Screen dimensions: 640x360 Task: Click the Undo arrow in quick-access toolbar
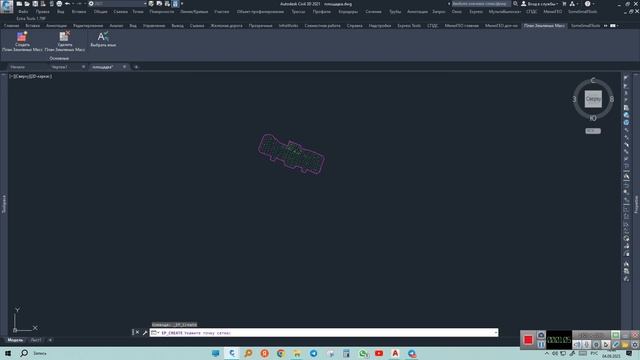tap(67, 4)
